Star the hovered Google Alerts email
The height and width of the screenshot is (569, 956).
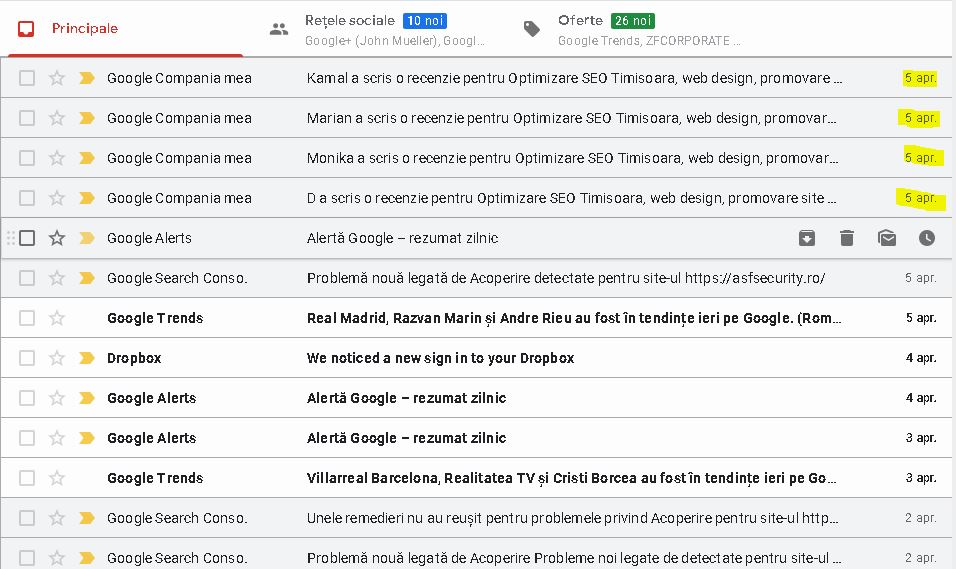coord(57,238)
